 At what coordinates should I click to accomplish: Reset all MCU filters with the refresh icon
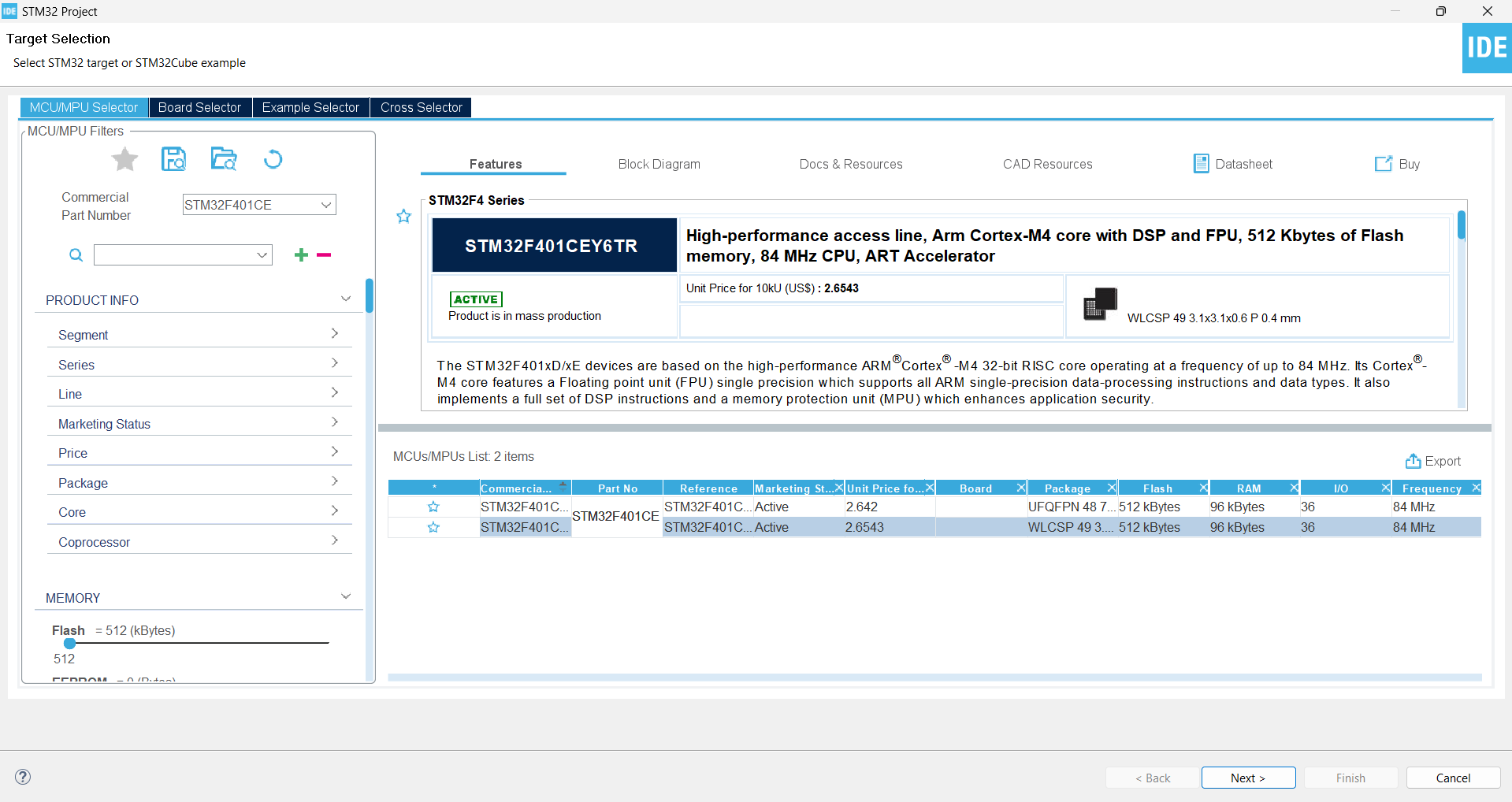click(273, 159)
